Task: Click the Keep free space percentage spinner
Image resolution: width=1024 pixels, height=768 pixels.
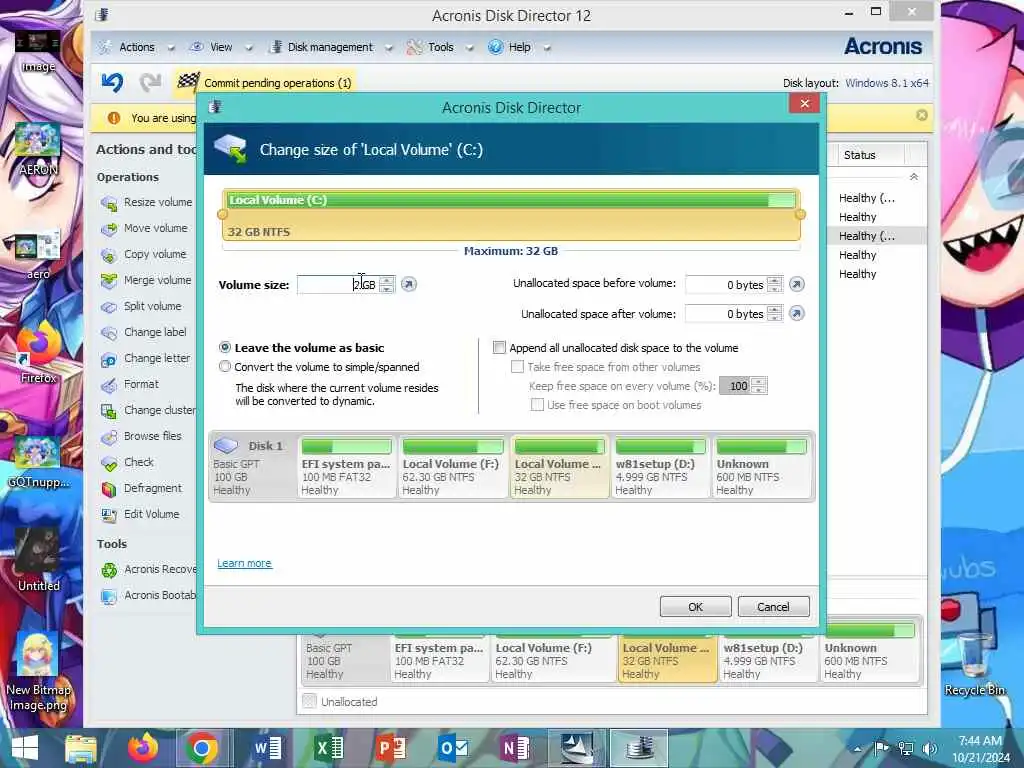Action: (759, 385)
